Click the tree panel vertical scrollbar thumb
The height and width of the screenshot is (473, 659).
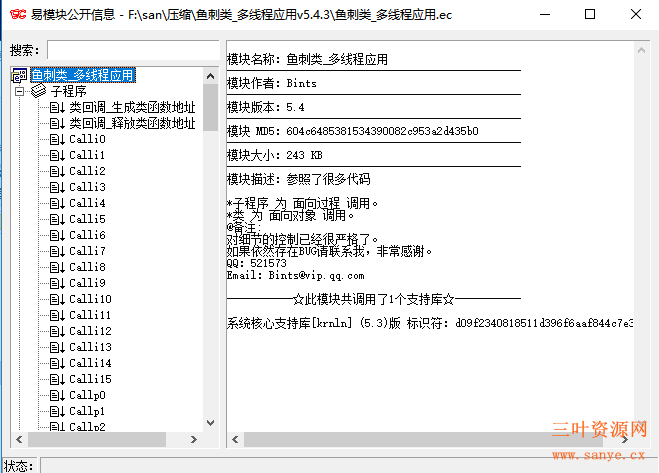(x=211, y=108)
